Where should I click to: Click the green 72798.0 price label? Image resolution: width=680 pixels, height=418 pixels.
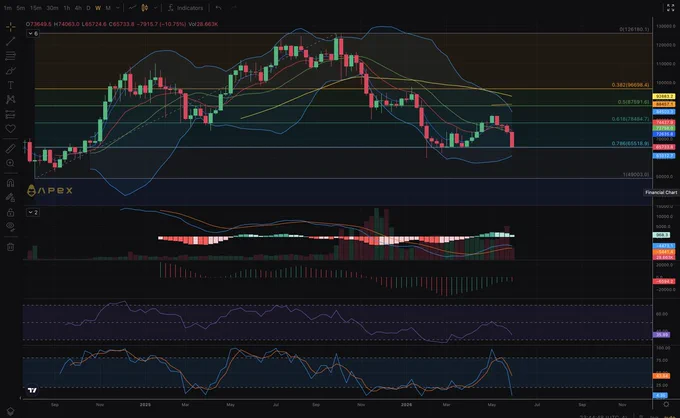(x=664, y=128)
